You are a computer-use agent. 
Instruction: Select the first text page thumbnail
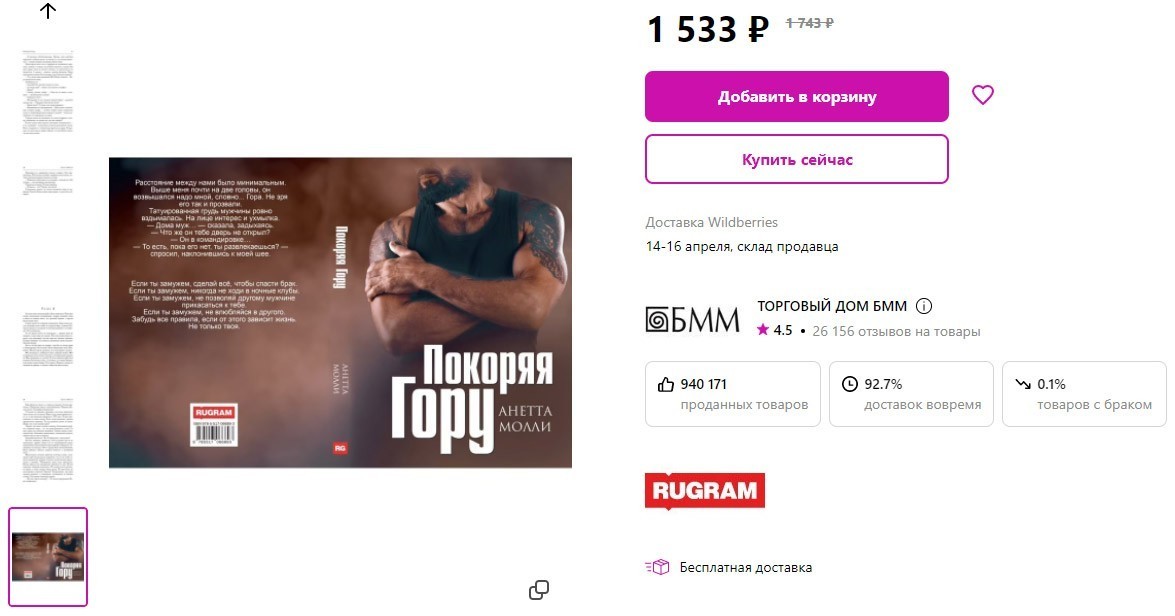tap(48, 93)
